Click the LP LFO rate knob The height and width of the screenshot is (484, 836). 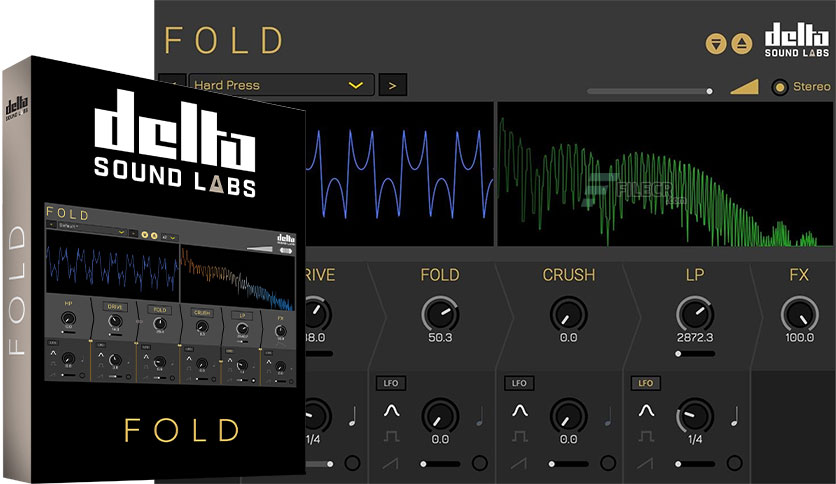tap(695, 416)
